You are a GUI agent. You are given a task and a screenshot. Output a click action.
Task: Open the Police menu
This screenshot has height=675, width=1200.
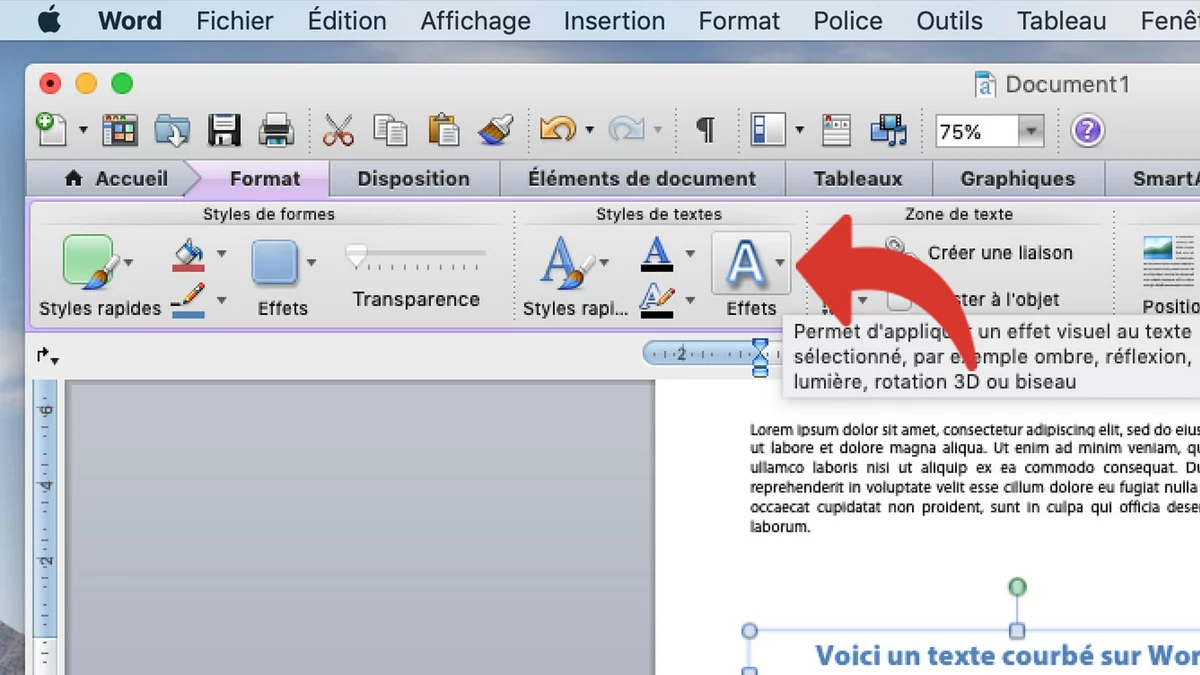[x=848, y=21]
